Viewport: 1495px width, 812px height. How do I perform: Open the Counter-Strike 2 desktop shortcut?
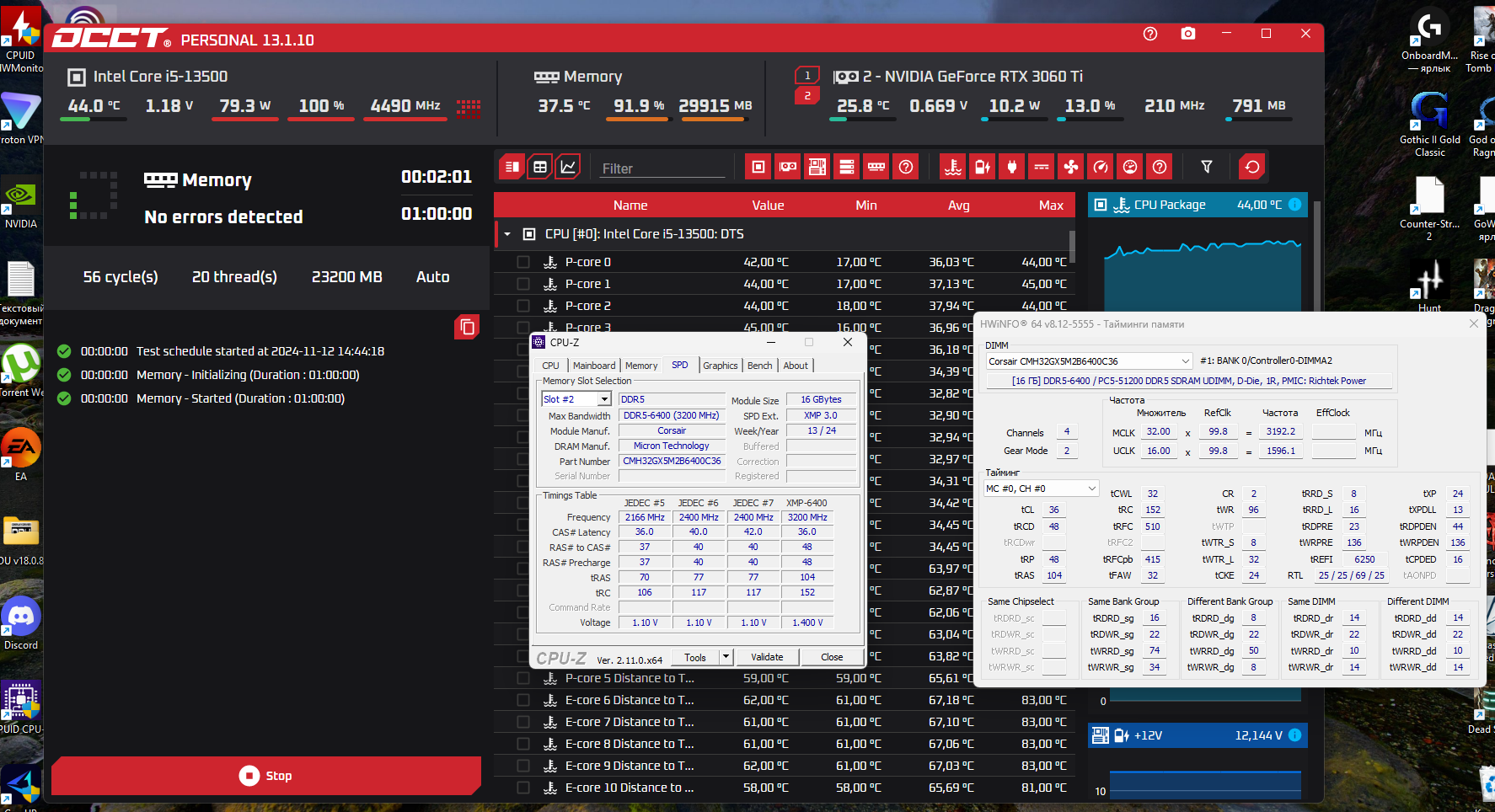1429,209
